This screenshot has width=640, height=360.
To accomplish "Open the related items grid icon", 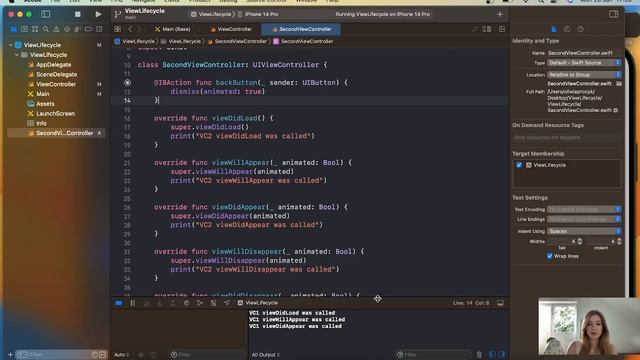I will (x=118, y=29).
